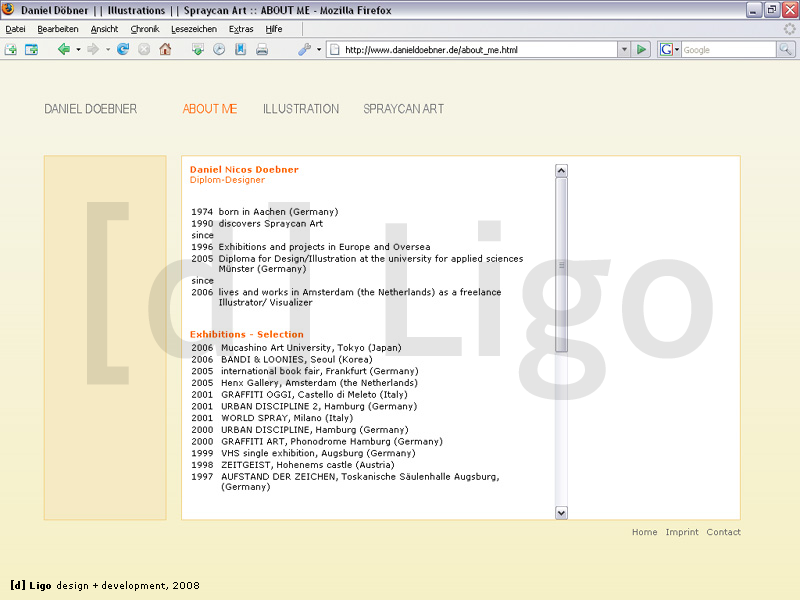The width and height of the screenshot is (800, 600).
Task: Click the 'ZEITGEIST, Hohenems castle (Austria)' entry
Action: coord(308,465)
